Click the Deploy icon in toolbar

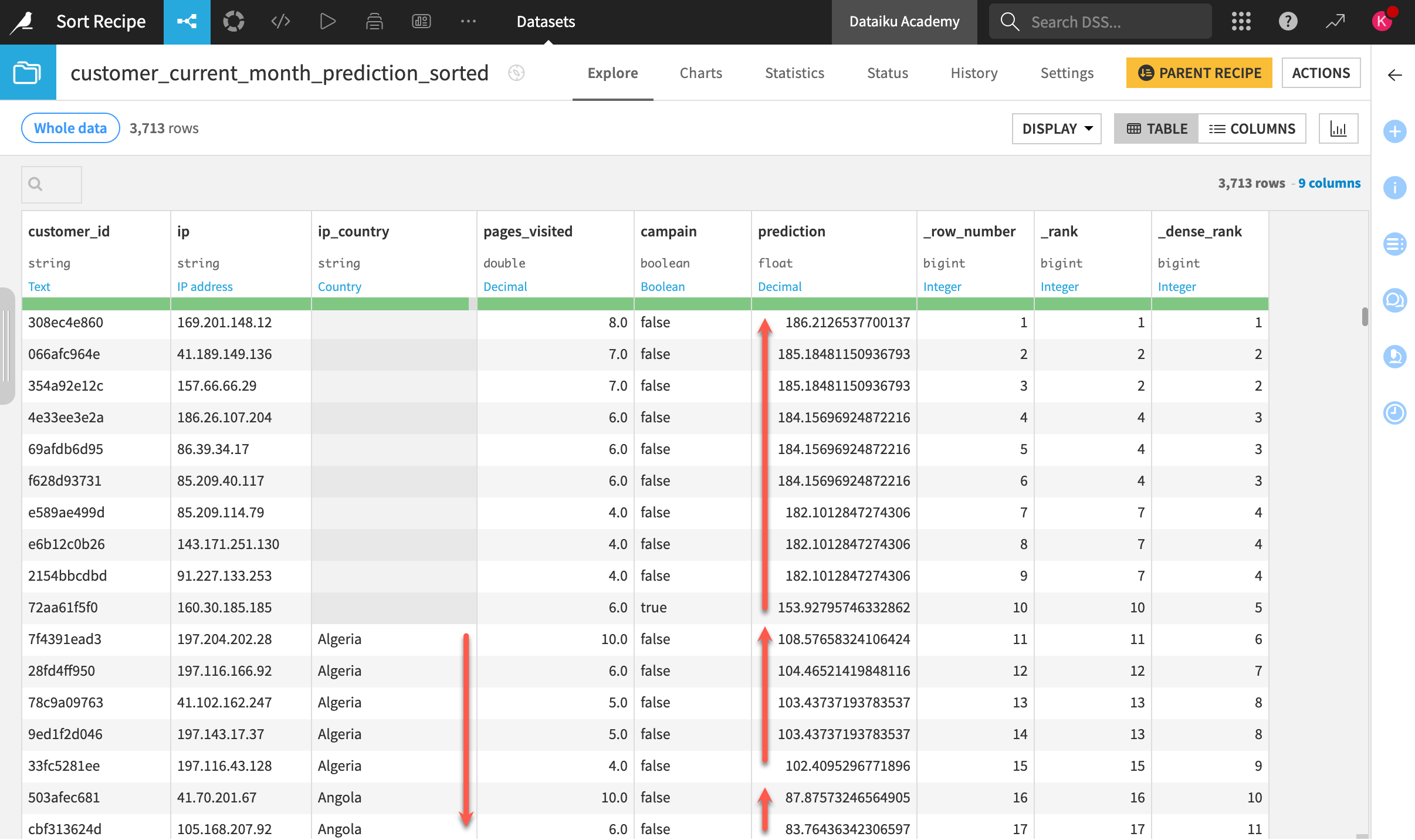[x=374, y=22]
